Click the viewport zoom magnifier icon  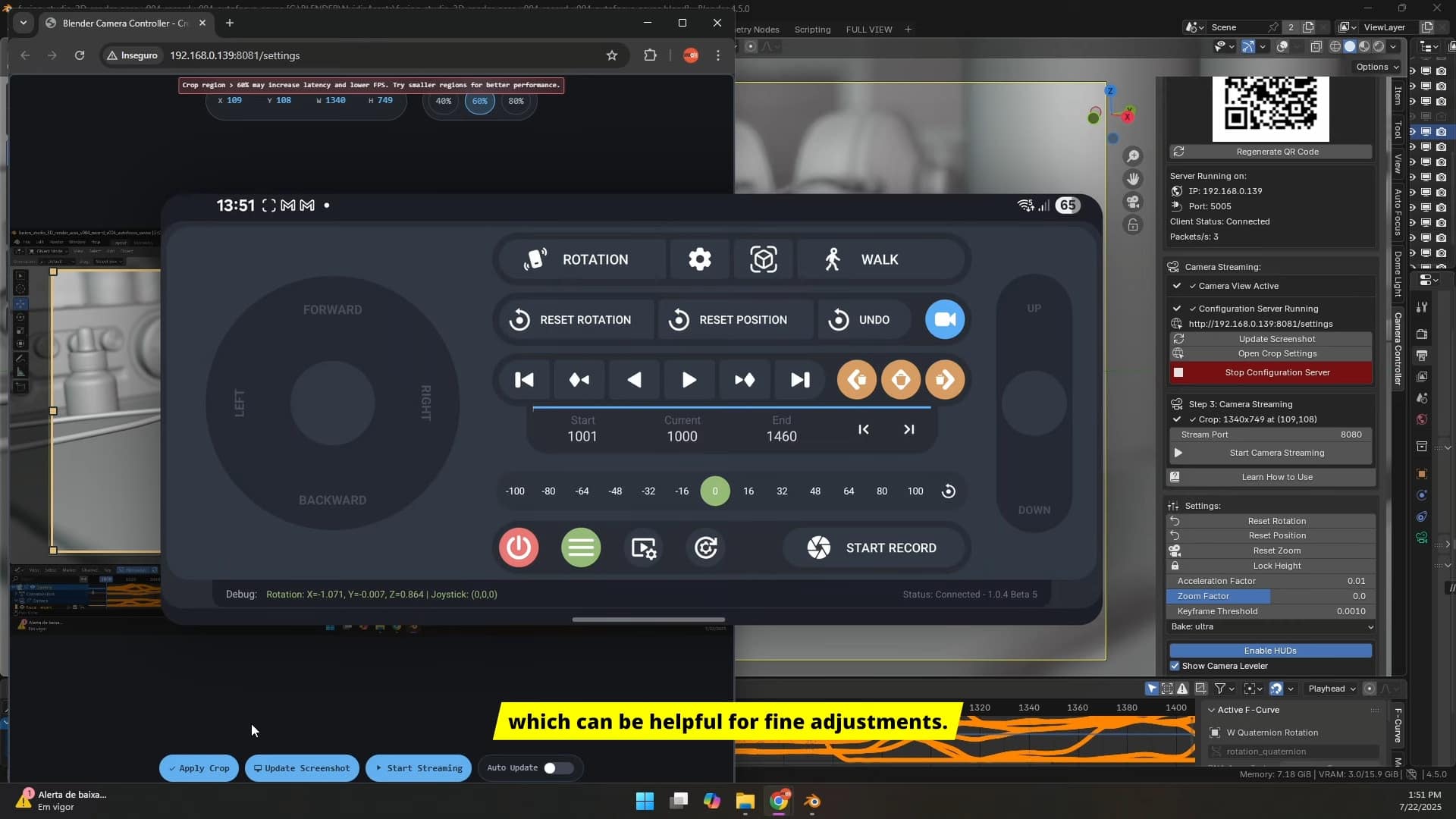(x=1133, y=156)
